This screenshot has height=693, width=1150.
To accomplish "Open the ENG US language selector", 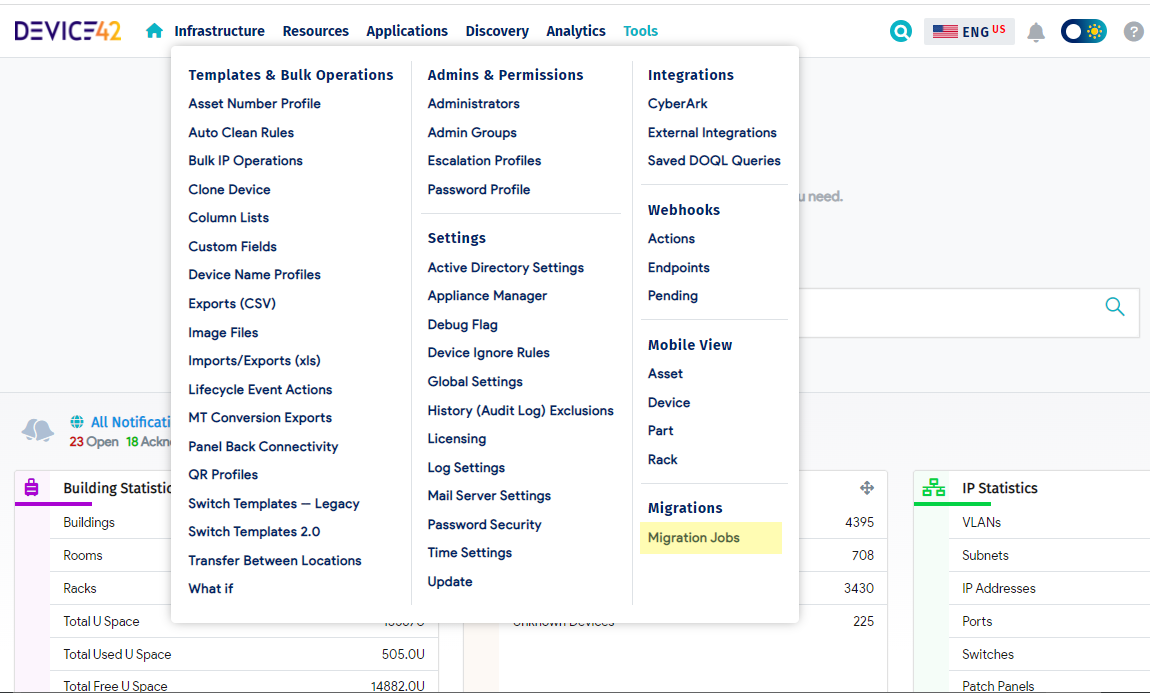I will coord(968,32).
